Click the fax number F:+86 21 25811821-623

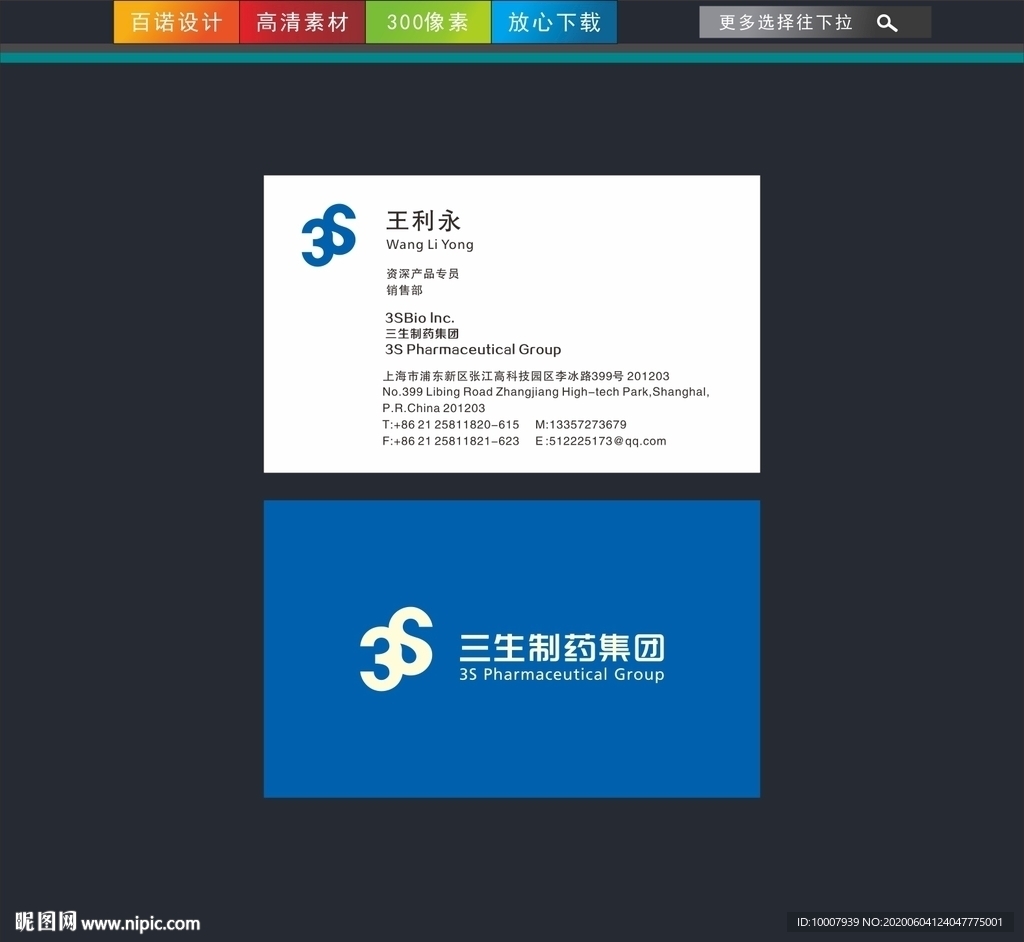click(451, 441)
